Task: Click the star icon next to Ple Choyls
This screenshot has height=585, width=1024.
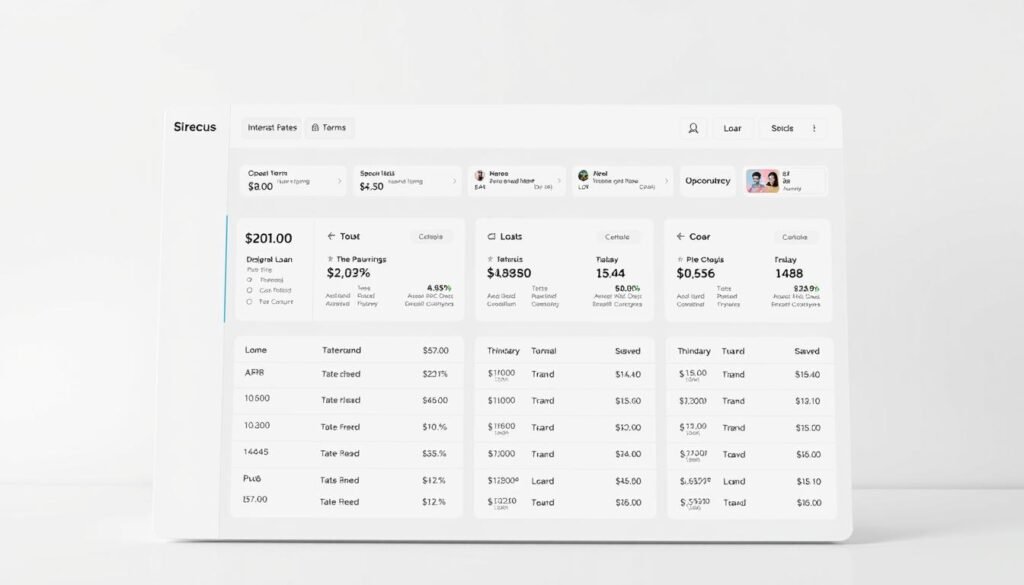Action: pyautogui.click(x=680, y=260)
